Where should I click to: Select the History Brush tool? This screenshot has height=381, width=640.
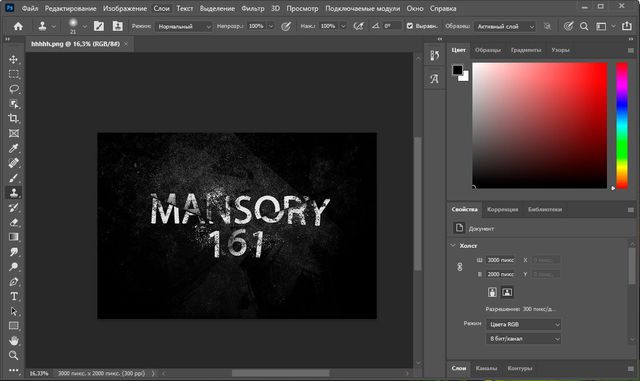pos(13,207)
